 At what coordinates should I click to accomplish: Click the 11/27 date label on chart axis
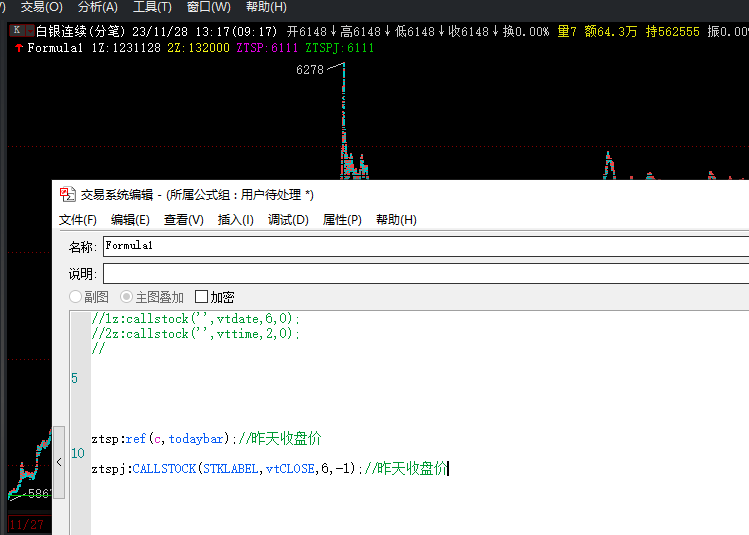27,524
